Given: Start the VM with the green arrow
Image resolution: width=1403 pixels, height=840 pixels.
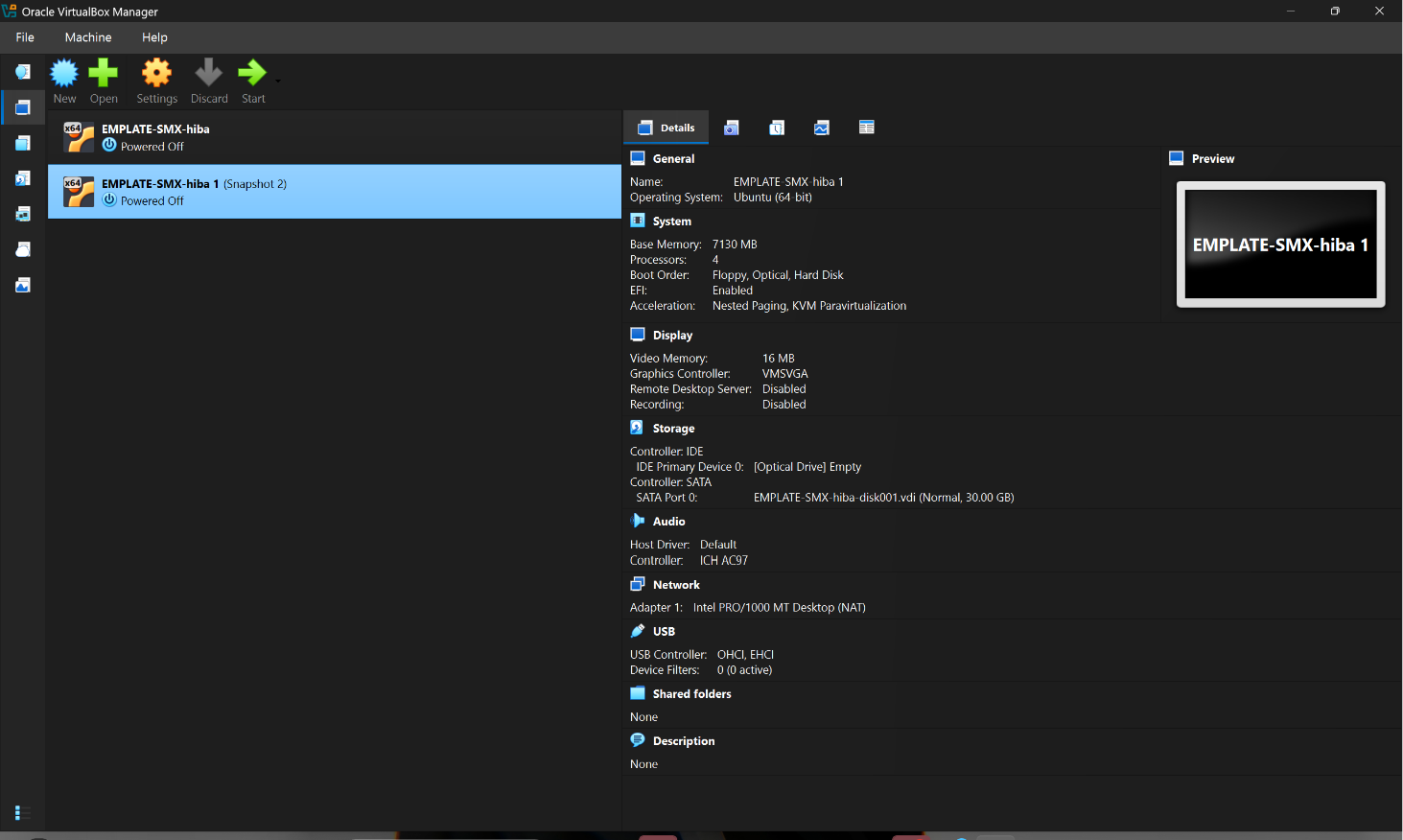Looking at the screenshot, I should point(252,73).
